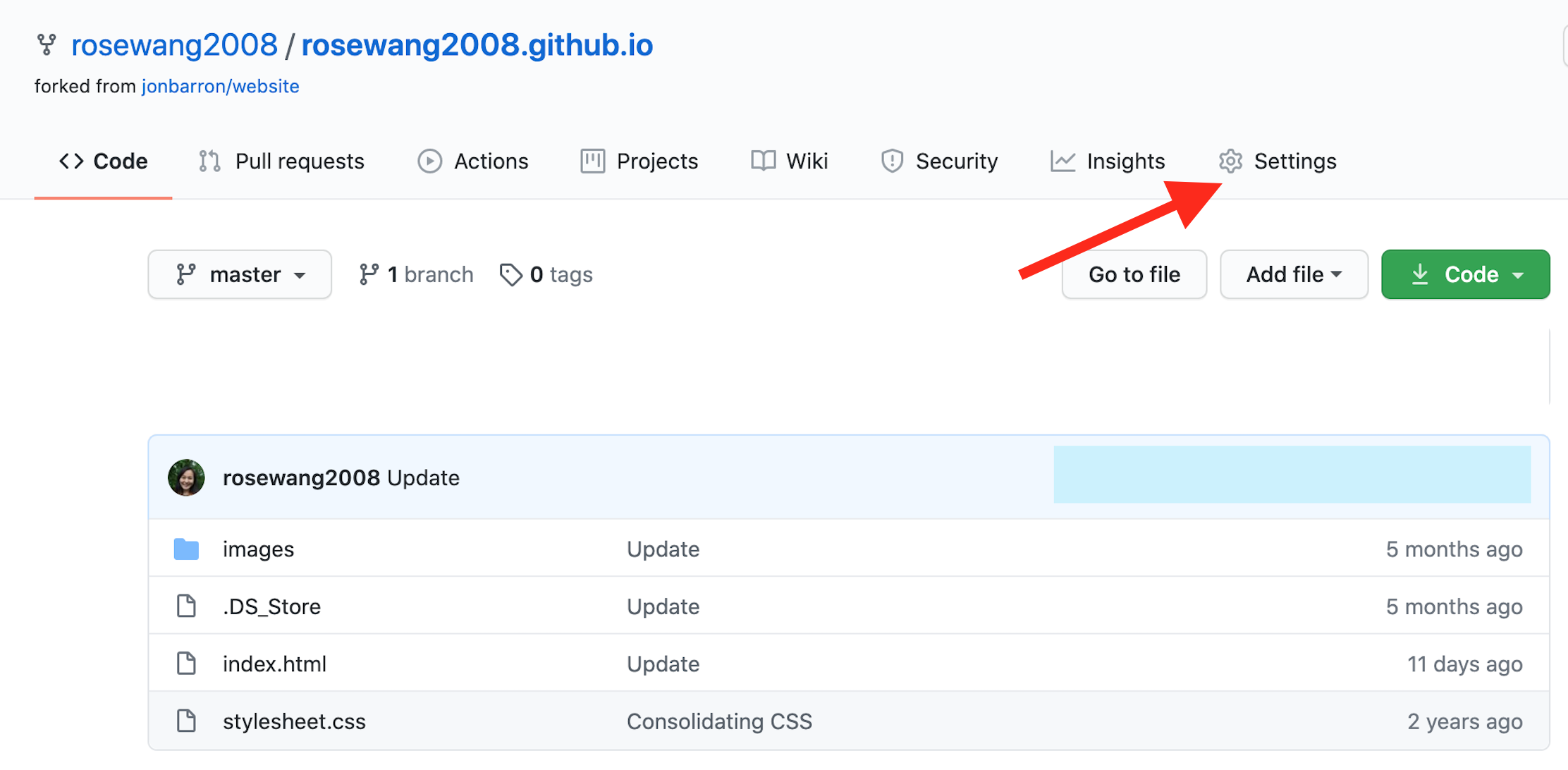
Task: Click the 11 days ago timestamp
Action: point(1465,664)
